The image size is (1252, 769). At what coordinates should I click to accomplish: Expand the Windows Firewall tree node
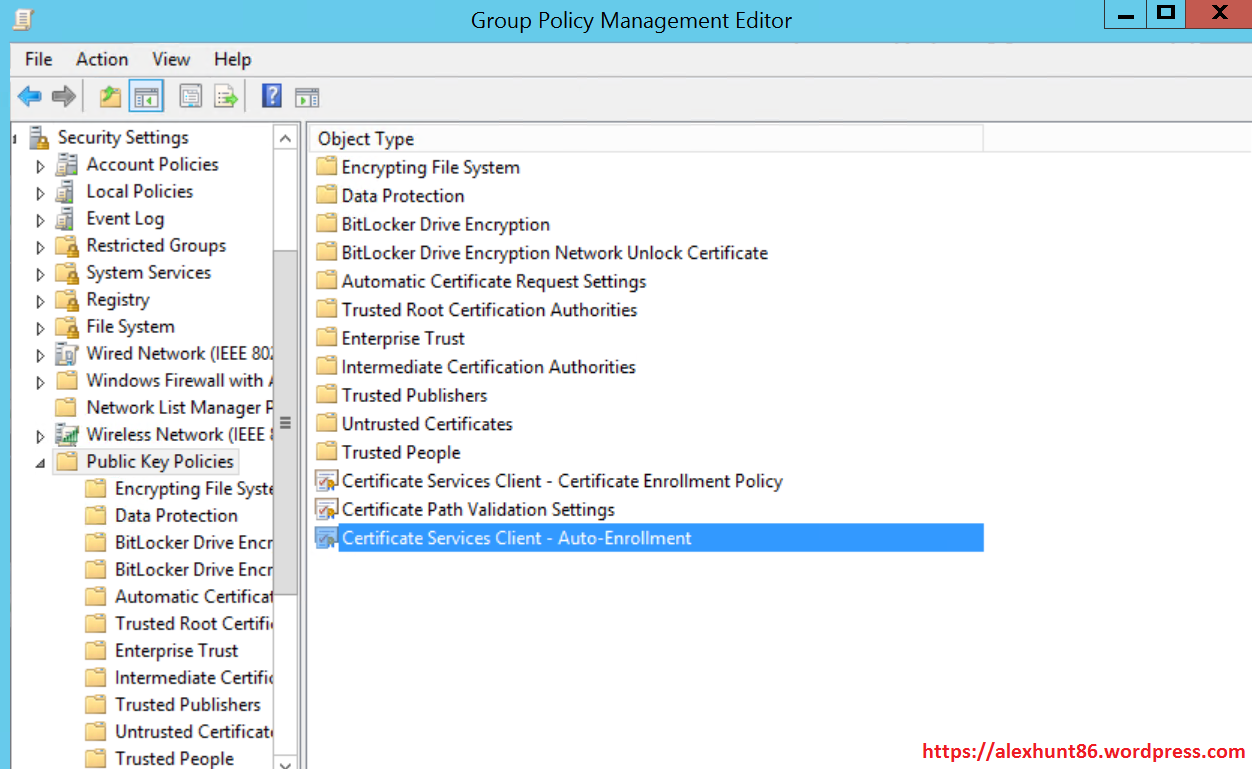coord(40,382)
